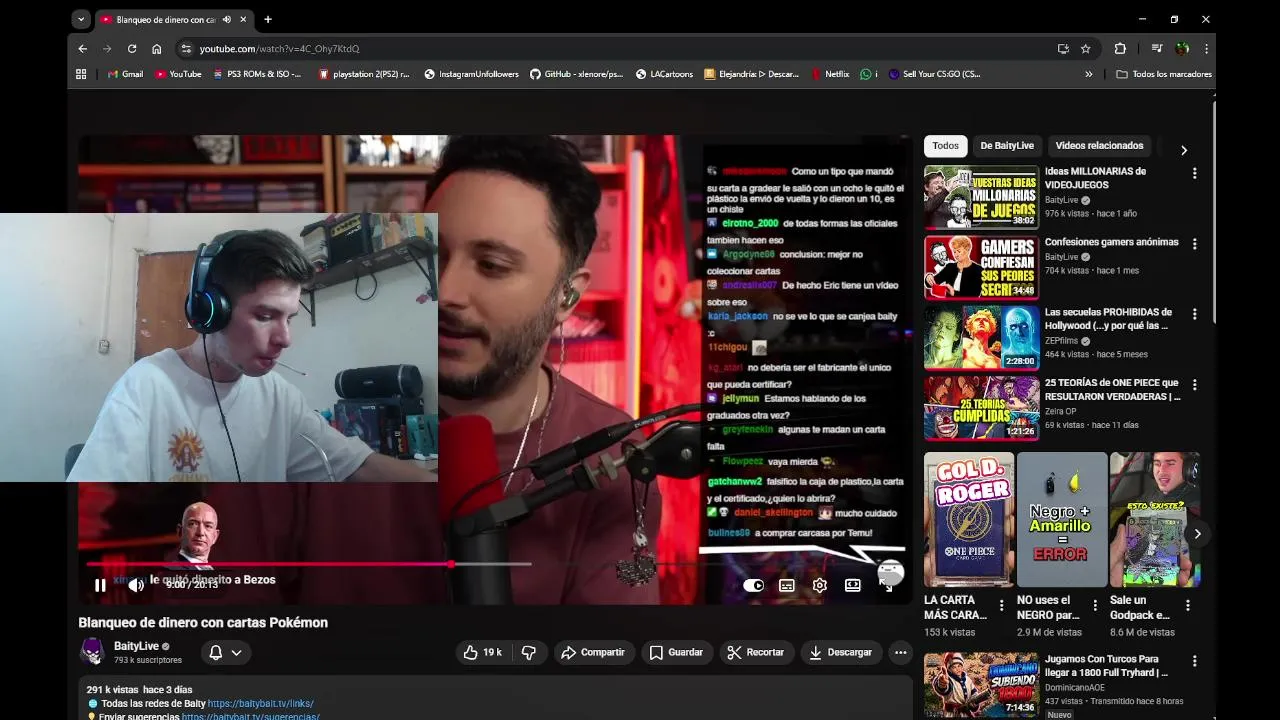
Task: Open the notification bell dropdown for BaityLive
Action: coord(225,652)
